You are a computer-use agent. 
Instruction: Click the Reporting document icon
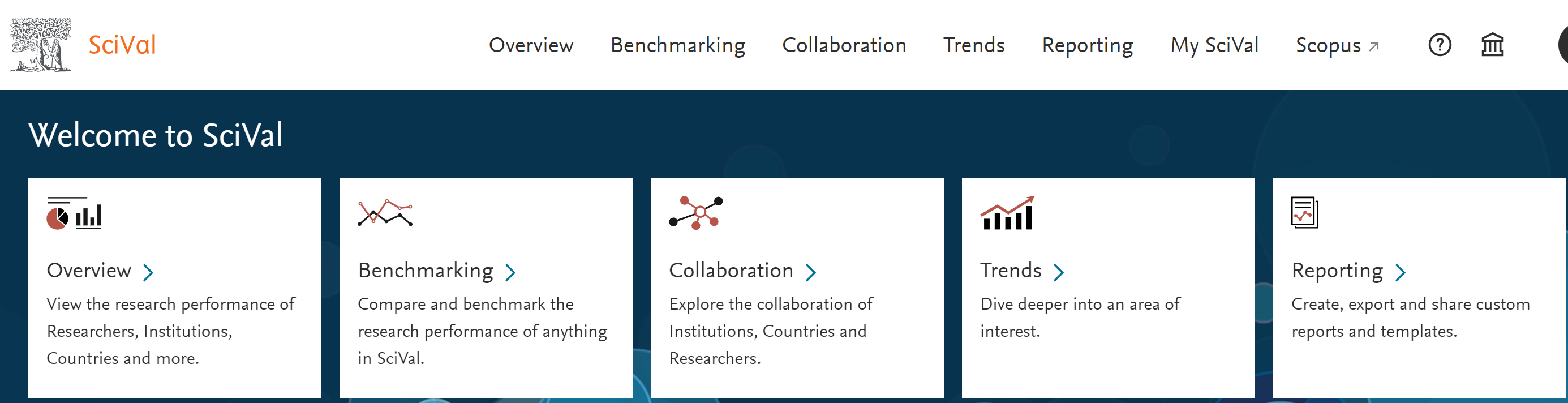click(x=1304, y=212)
